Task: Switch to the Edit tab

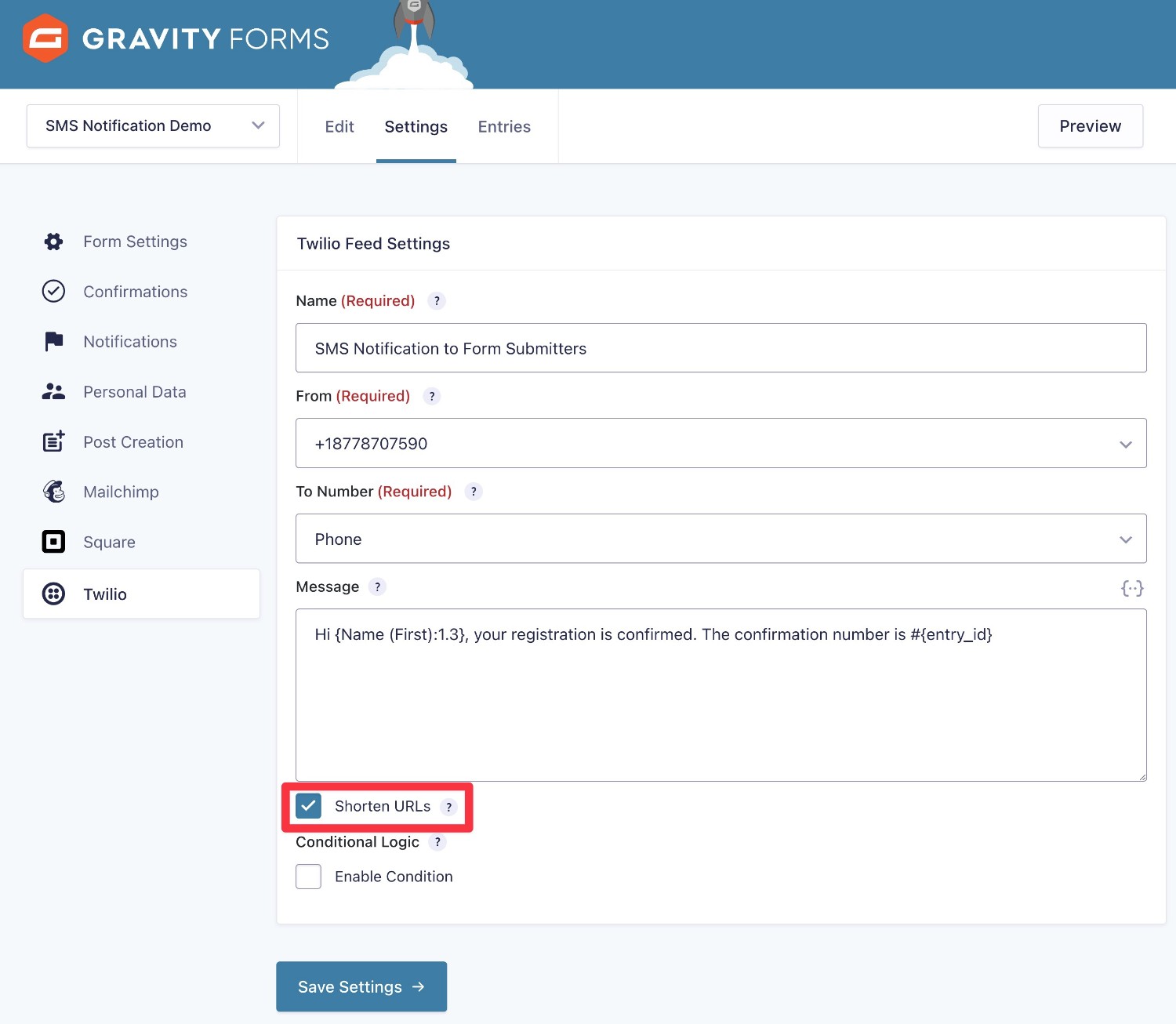Action: 339,126
